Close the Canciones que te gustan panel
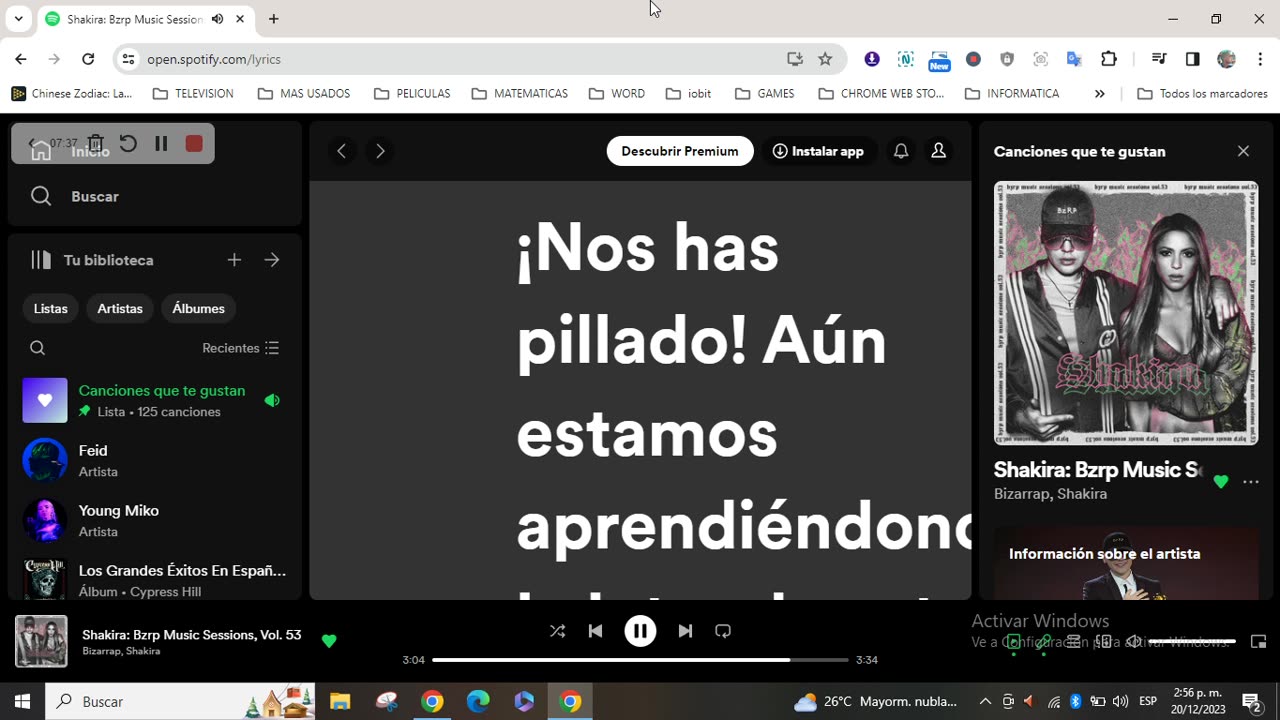 [x=1243, y=151]
